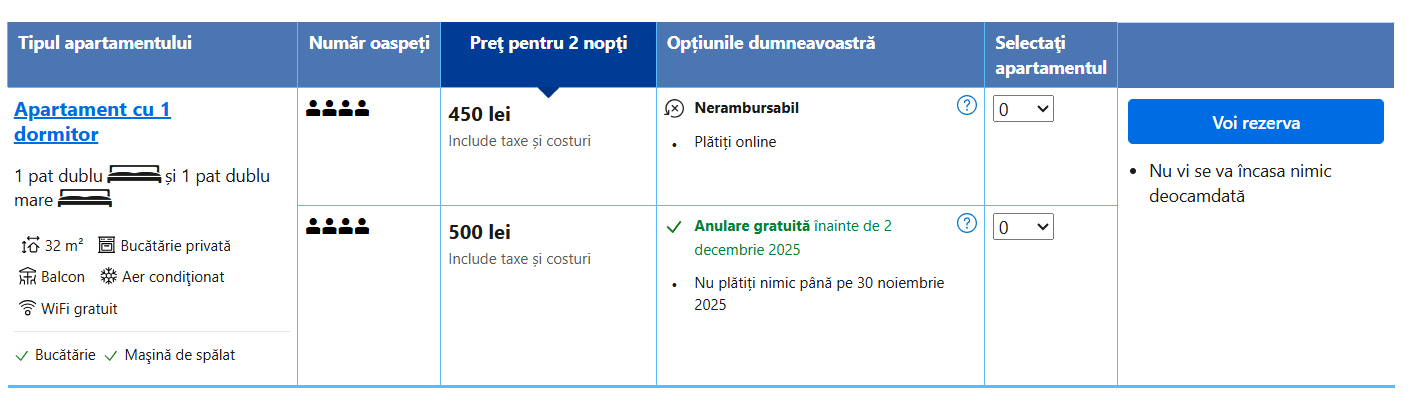Screen dimensions: 1413x404
Task: Click the 450 lei price
Action: [479, 115]
